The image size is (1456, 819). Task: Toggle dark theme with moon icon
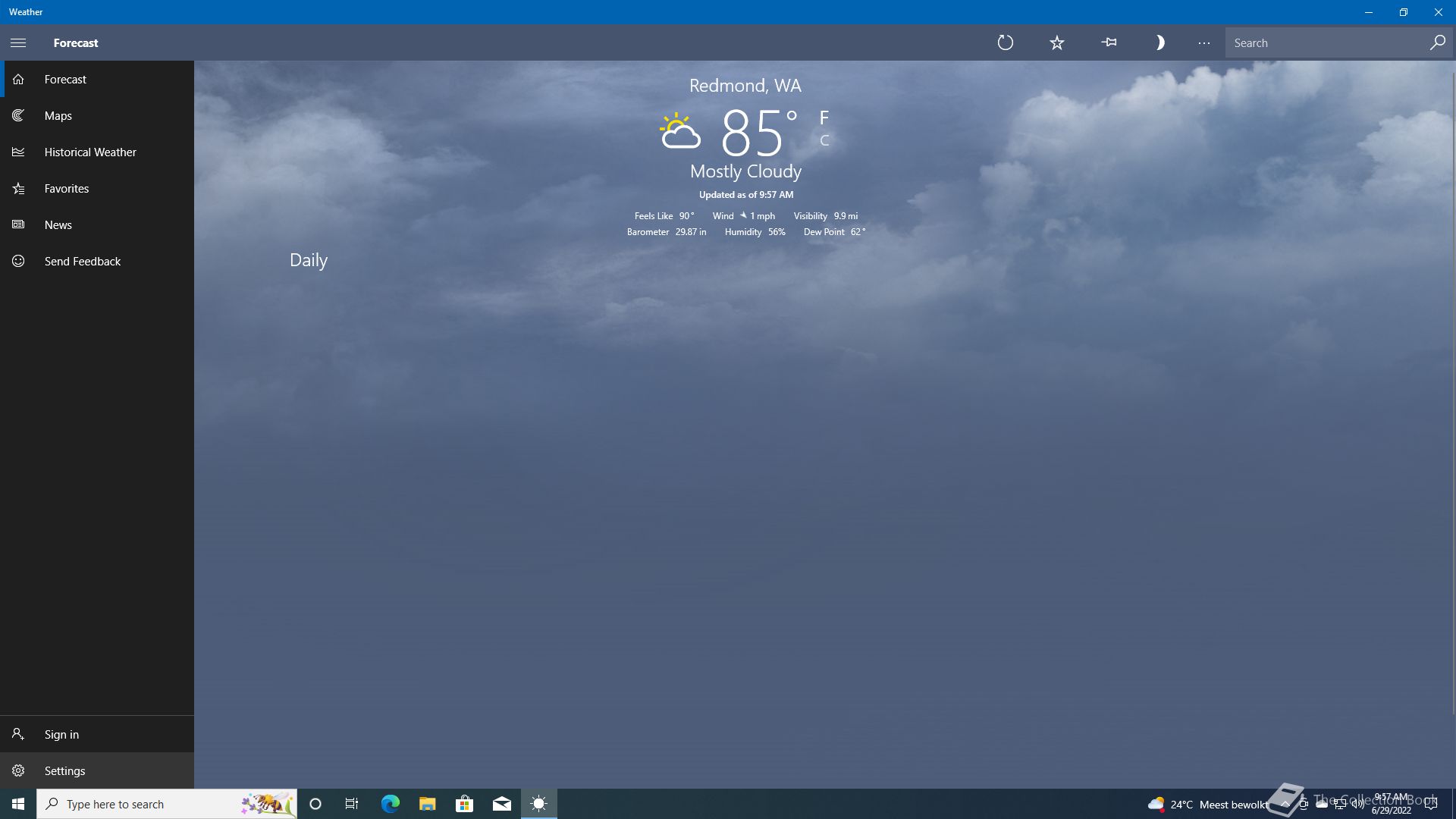(x=1159, y=42)
